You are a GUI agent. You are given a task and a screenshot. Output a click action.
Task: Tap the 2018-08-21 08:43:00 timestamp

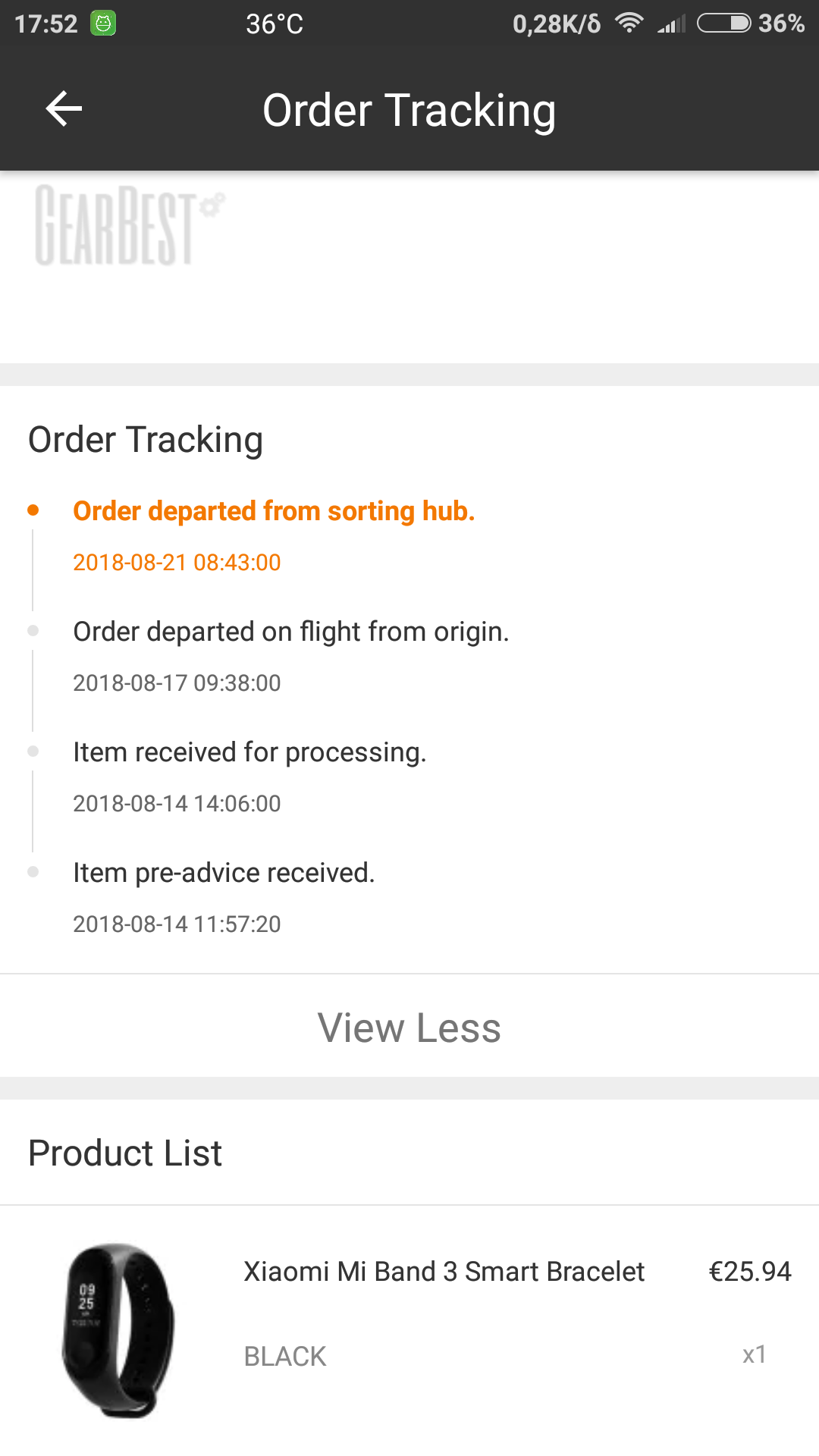click(x=177, y=563)
